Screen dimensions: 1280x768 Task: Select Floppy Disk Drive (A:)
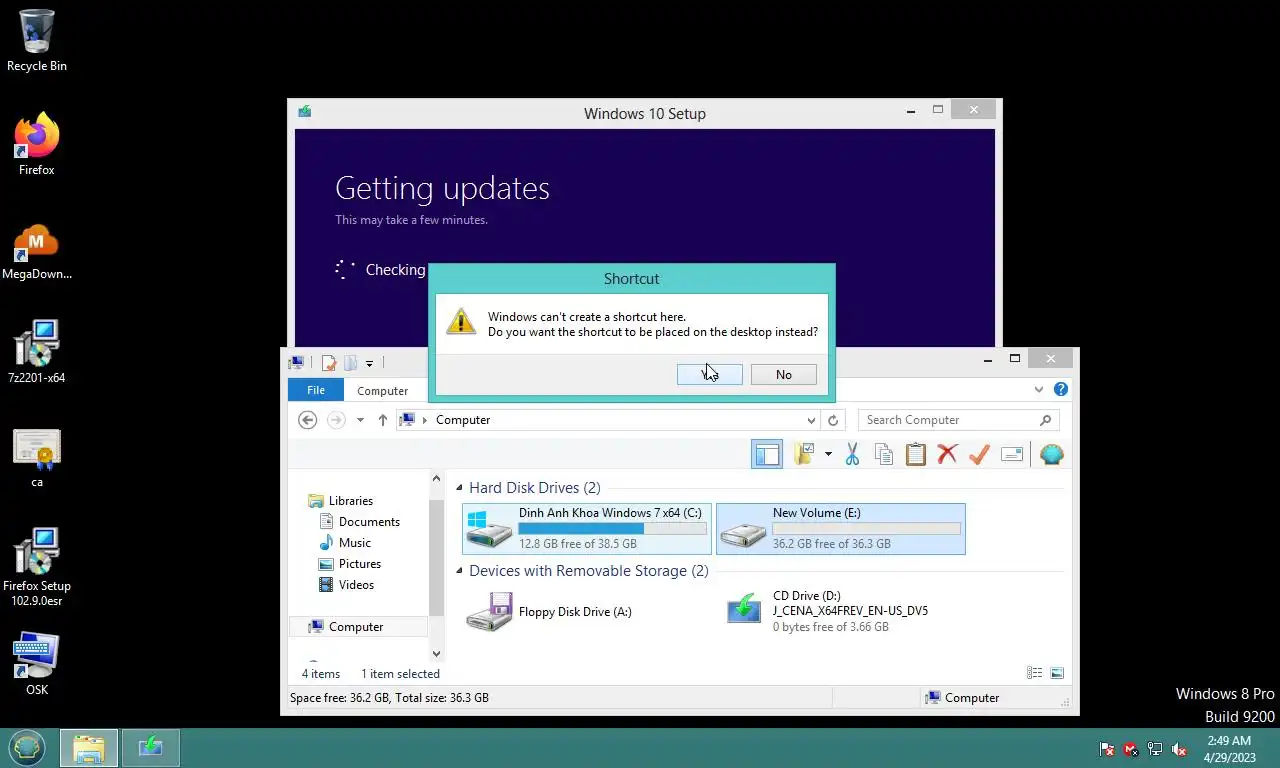587,612
